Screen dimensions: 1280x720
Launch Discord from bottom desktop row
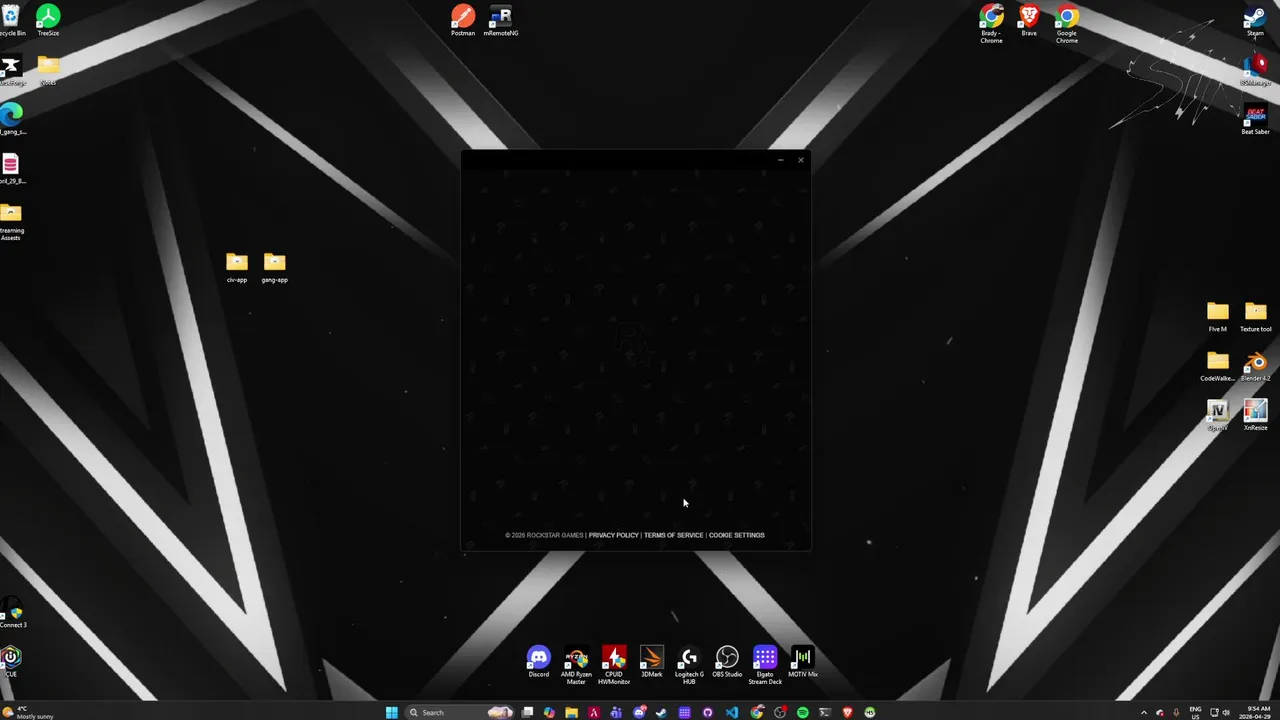coord(539,662)
